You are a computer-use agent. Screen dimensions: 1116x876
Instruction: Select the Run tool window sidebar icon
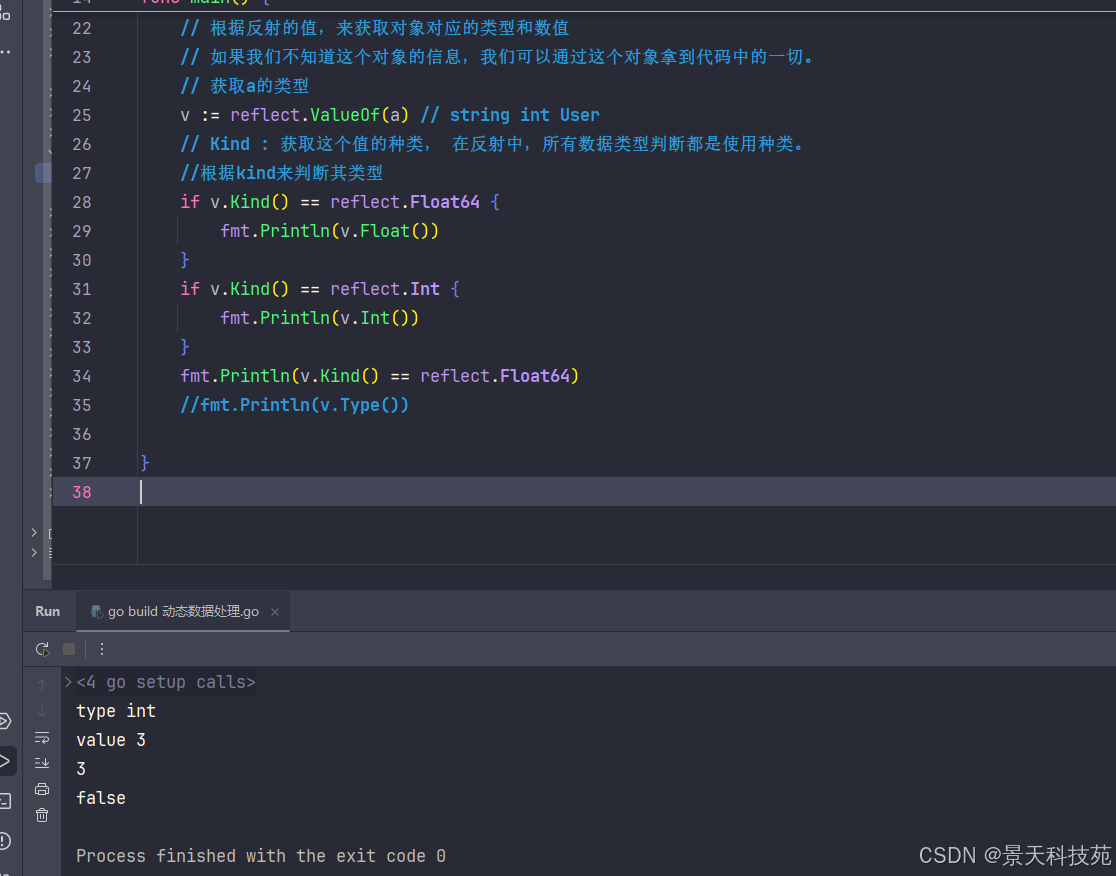tap(5, 761)
